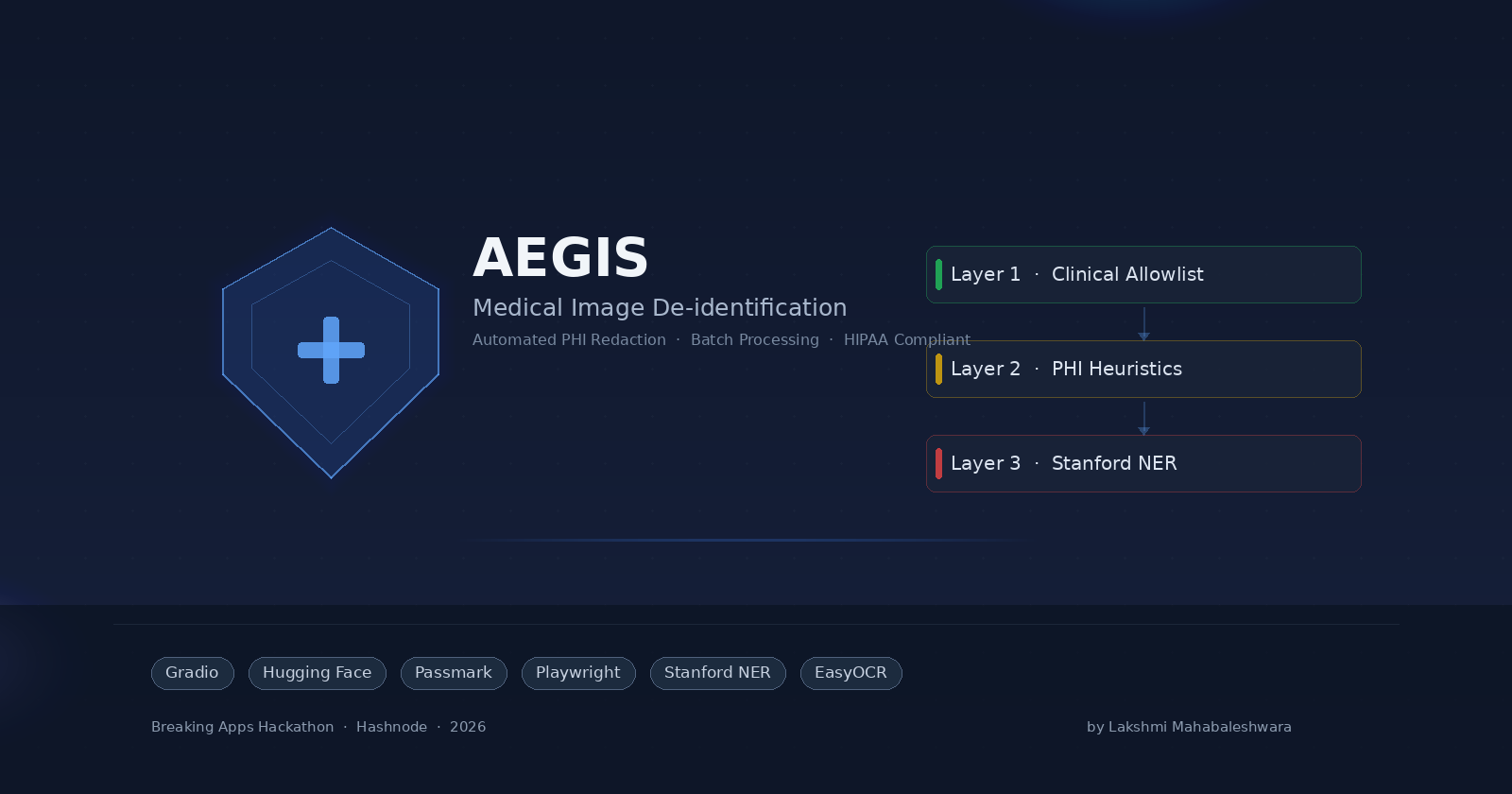Select the Layer 3 Stanford NER card
1512x794 pixels.
point(1143,463)
